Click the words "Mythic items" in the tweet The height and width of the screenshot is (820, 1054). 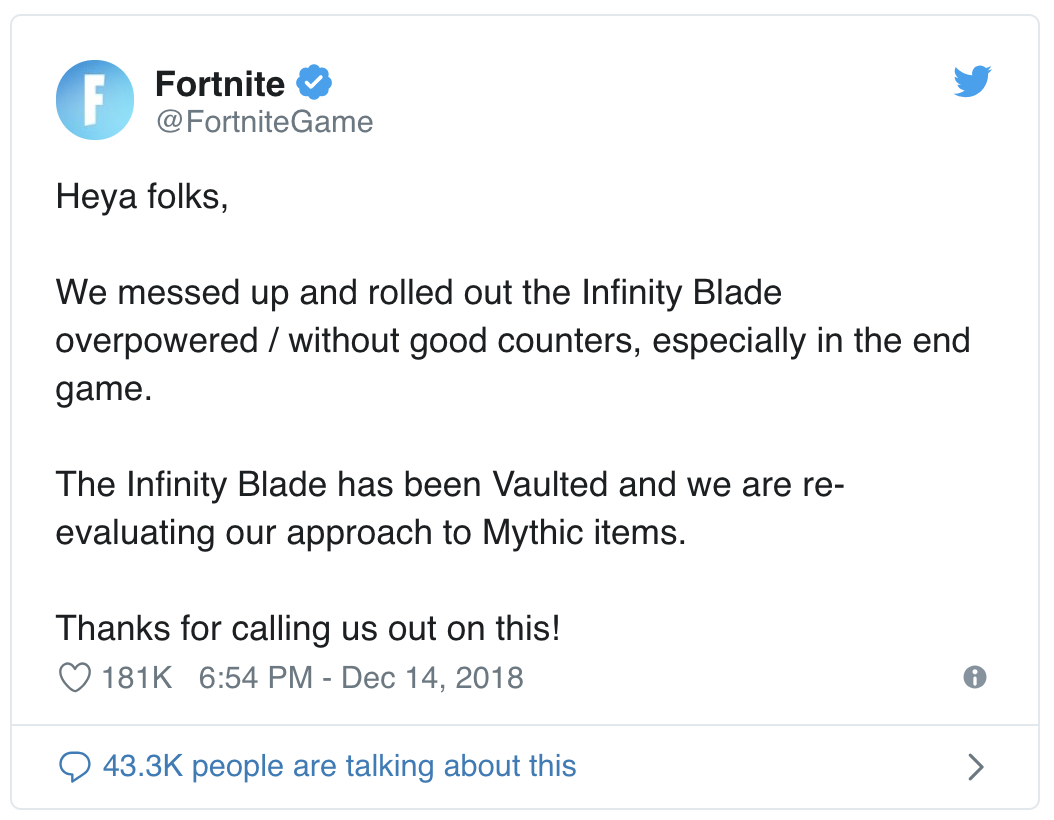point(583,533)
